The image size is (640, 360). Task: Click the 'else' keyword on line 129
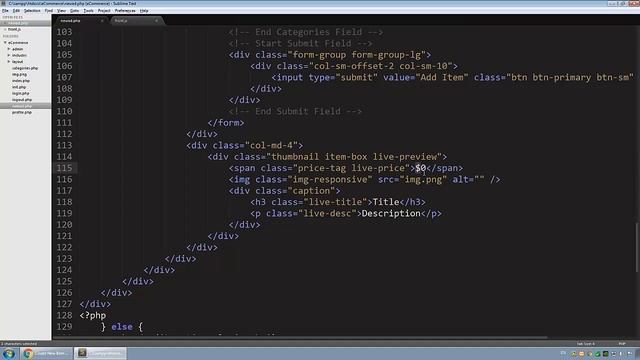point(122,327)
